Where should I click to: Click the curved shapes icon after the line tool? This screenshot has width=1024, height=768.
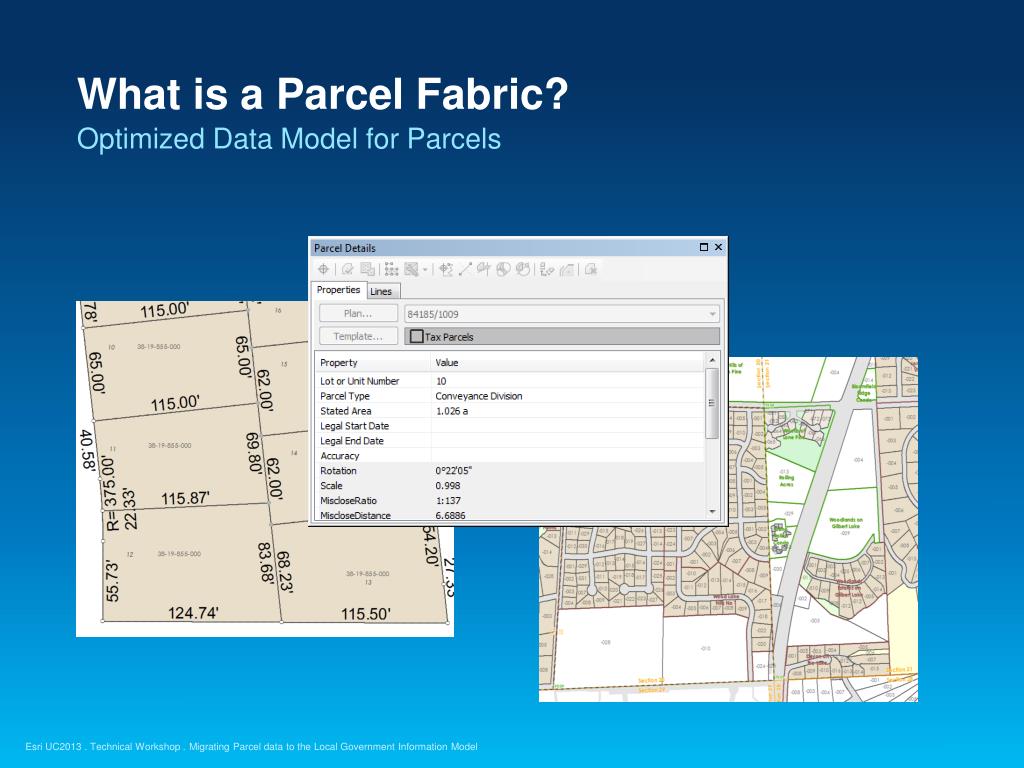click(483, 269)
